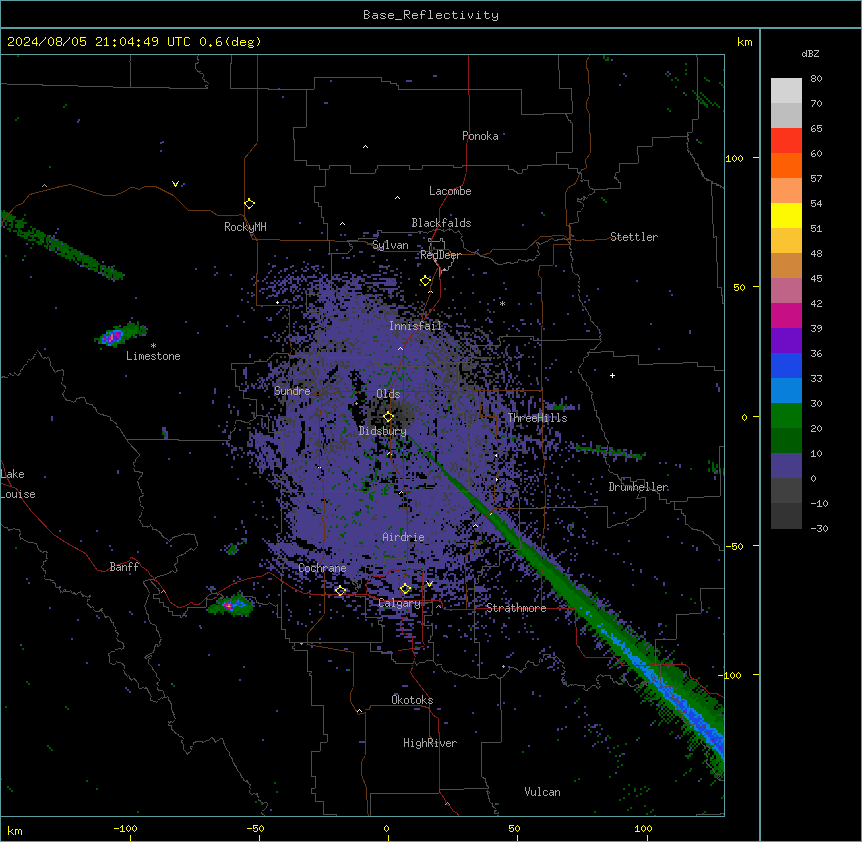Image resolution: width=862 pixels, height=842 pixels.
Task: Select the bright yellow dBZ legend swatch
Action: click(x=786, y=215)
